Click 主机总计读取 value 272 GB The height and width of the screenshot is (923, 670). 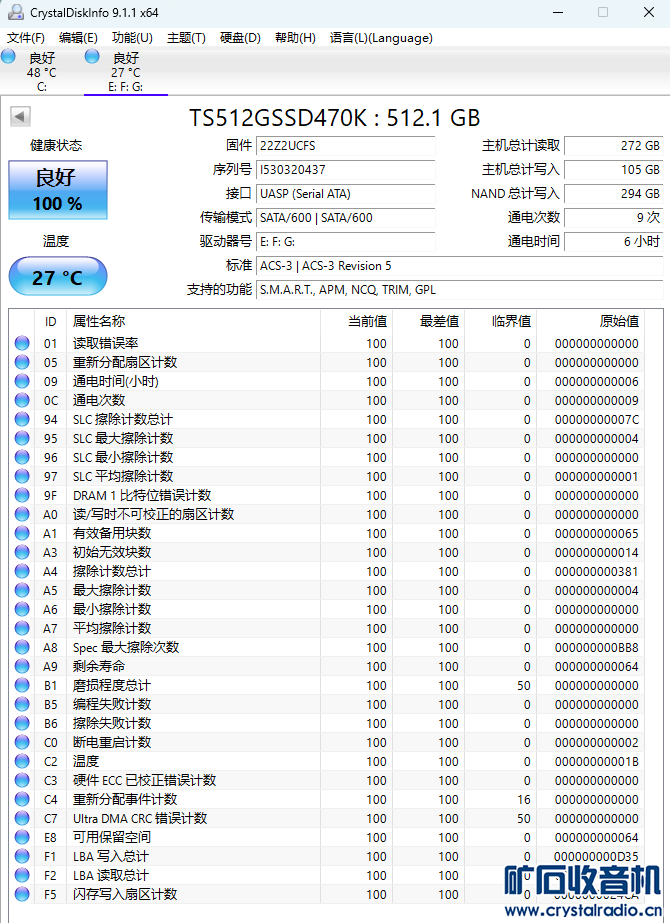[613, 146]
